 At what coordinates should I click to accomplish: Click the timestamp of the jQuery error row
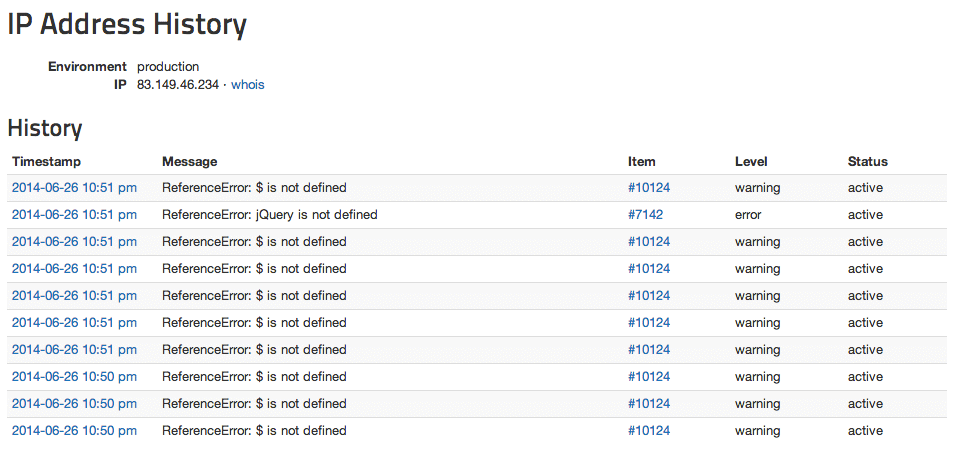tap(74, 214)
